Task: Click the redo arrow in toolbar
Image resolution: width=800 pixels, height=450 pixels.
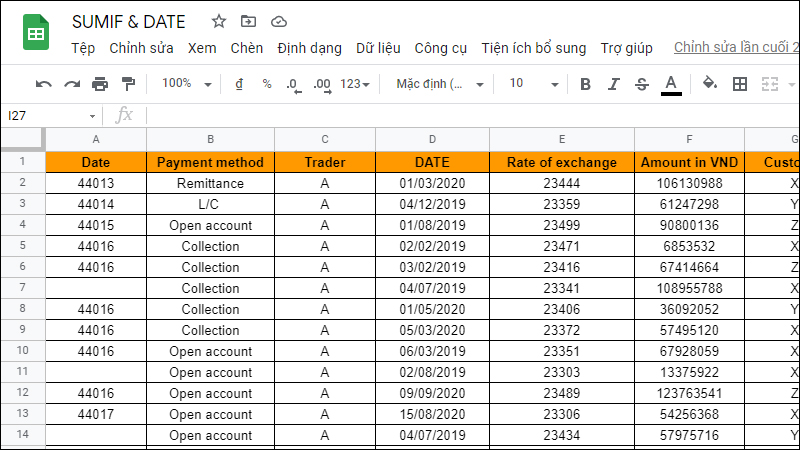Action: tap(72, 84)
